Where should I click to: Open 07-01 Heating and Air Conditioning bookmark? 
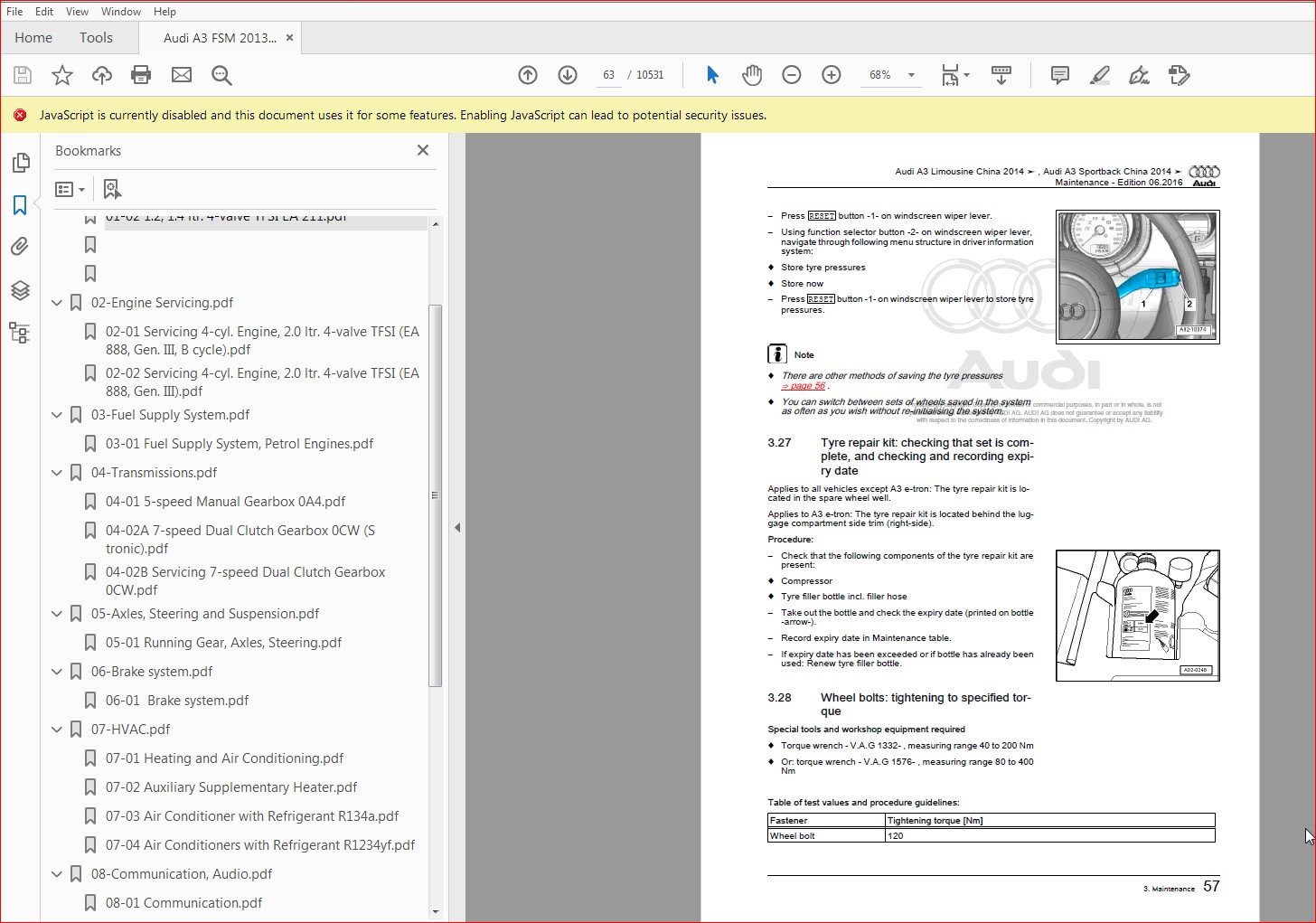(x=224, y=758)
